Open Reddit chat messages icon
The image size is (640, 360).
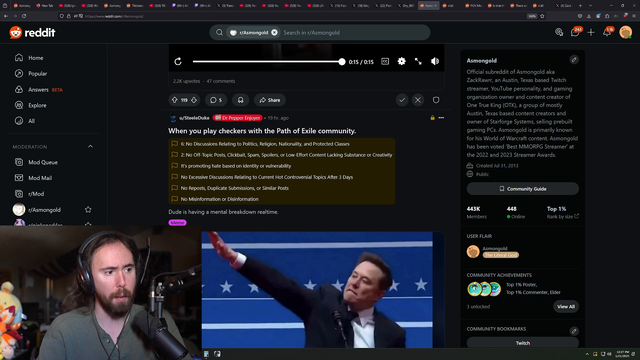(x=575, y=32)
